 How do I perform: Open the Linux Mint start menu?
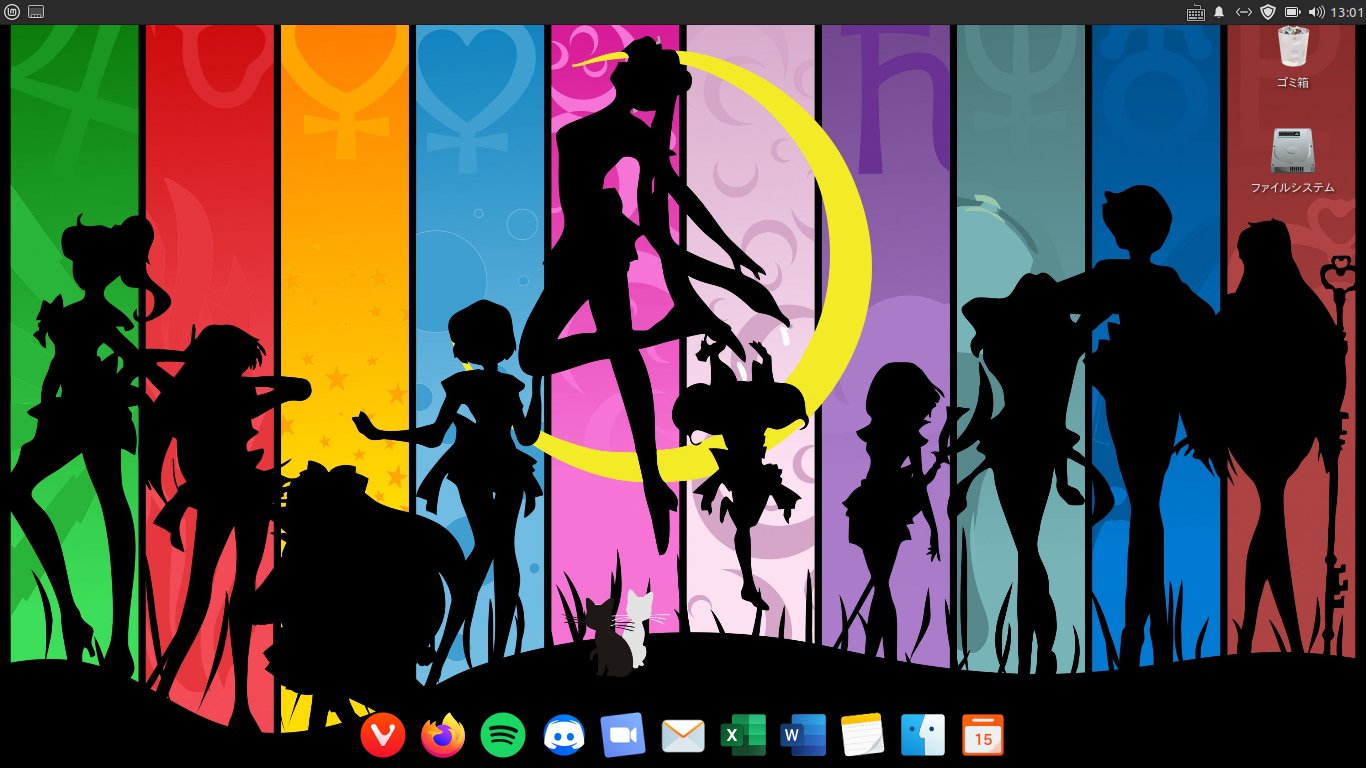(x=12, y=12)
